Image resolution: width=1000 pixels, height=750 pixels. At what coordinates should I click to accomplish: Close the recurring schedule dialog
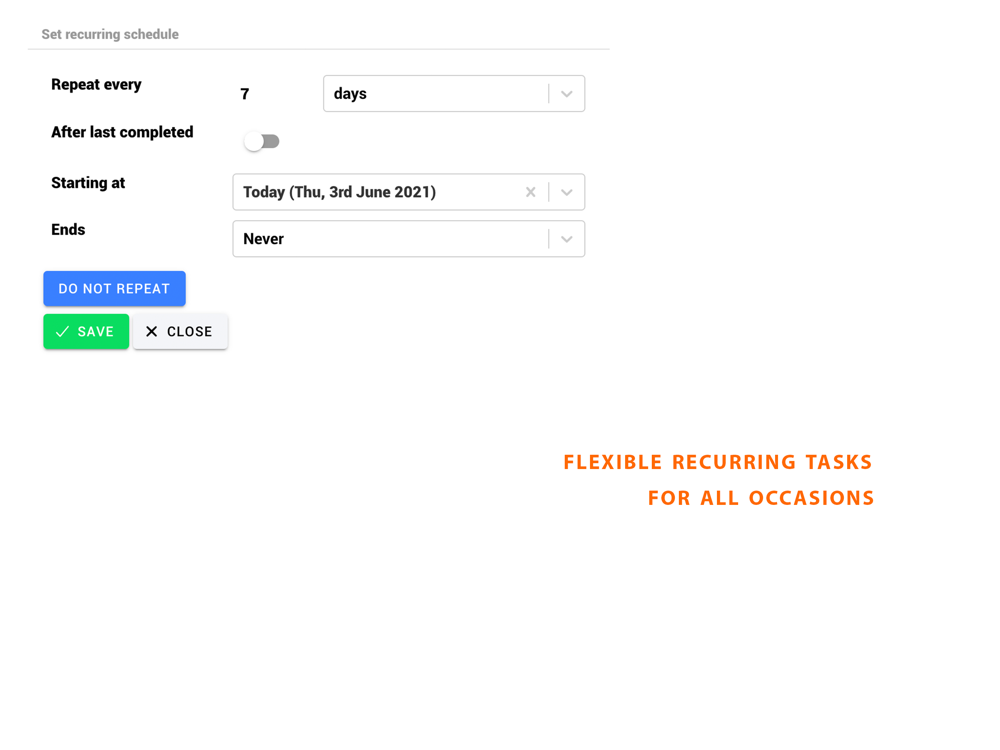pos(180,332)
